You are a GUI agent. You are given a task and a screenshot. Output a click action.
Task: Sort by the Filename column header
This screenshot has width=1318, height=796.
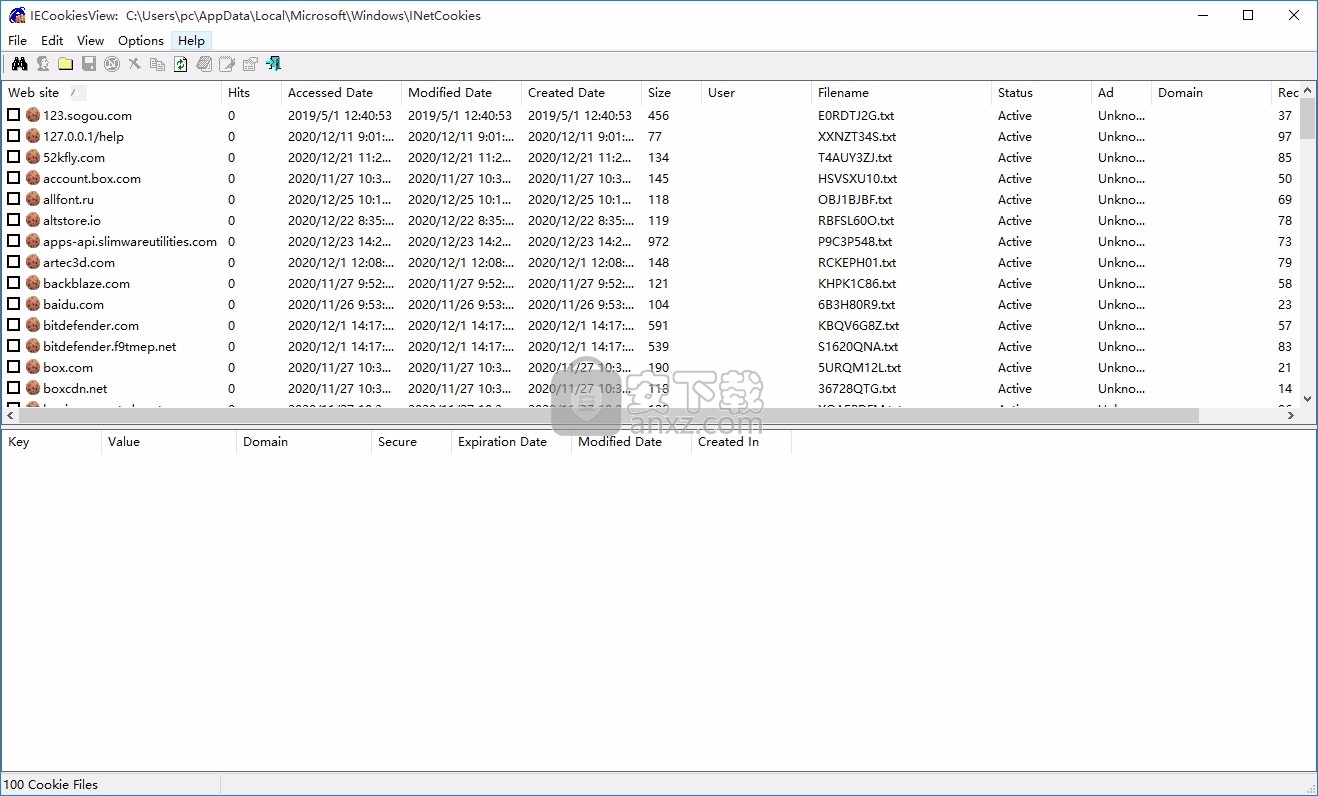tap(901, 92)
